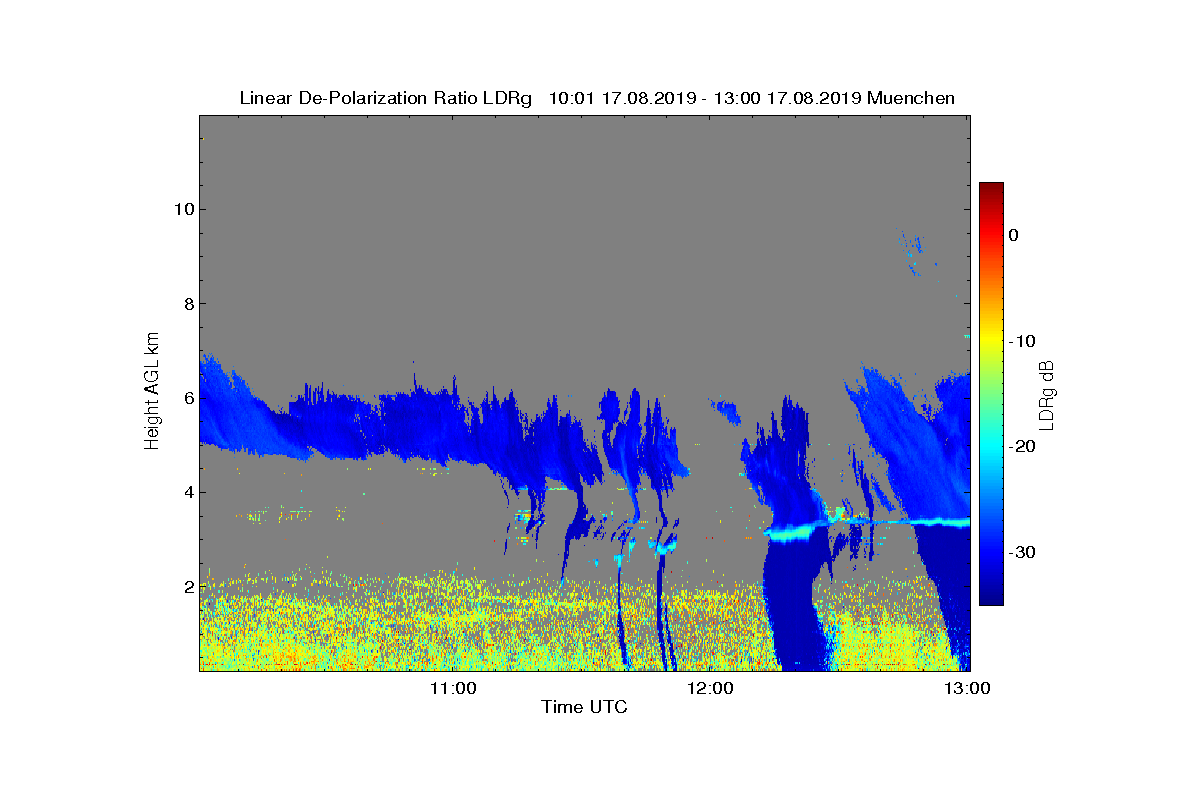Click the '11:00' time tick label

click(x=452, y=688)
